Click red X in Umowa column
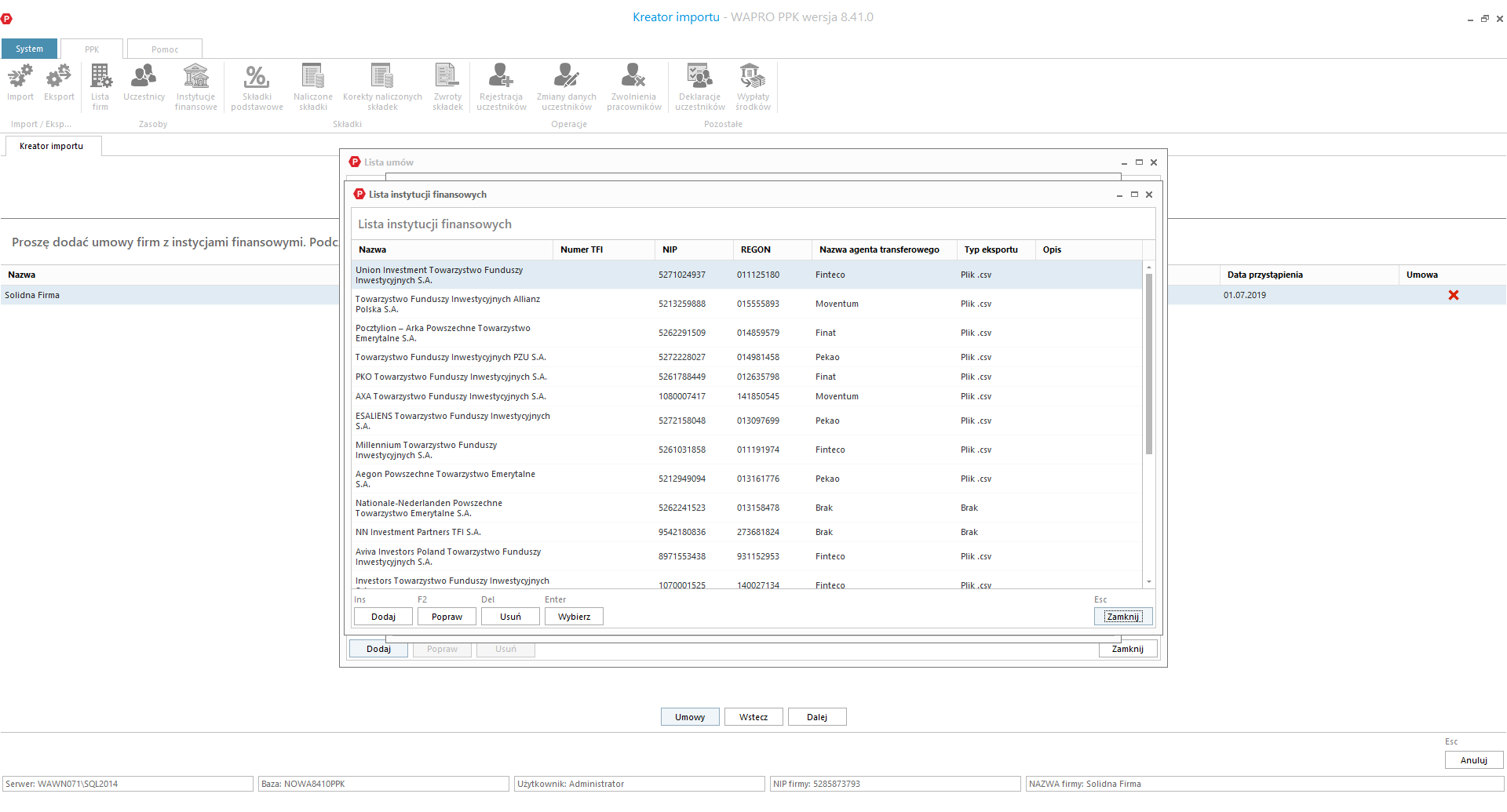This screenshot has height=812, width=1507. click(x=1453, y=295)
